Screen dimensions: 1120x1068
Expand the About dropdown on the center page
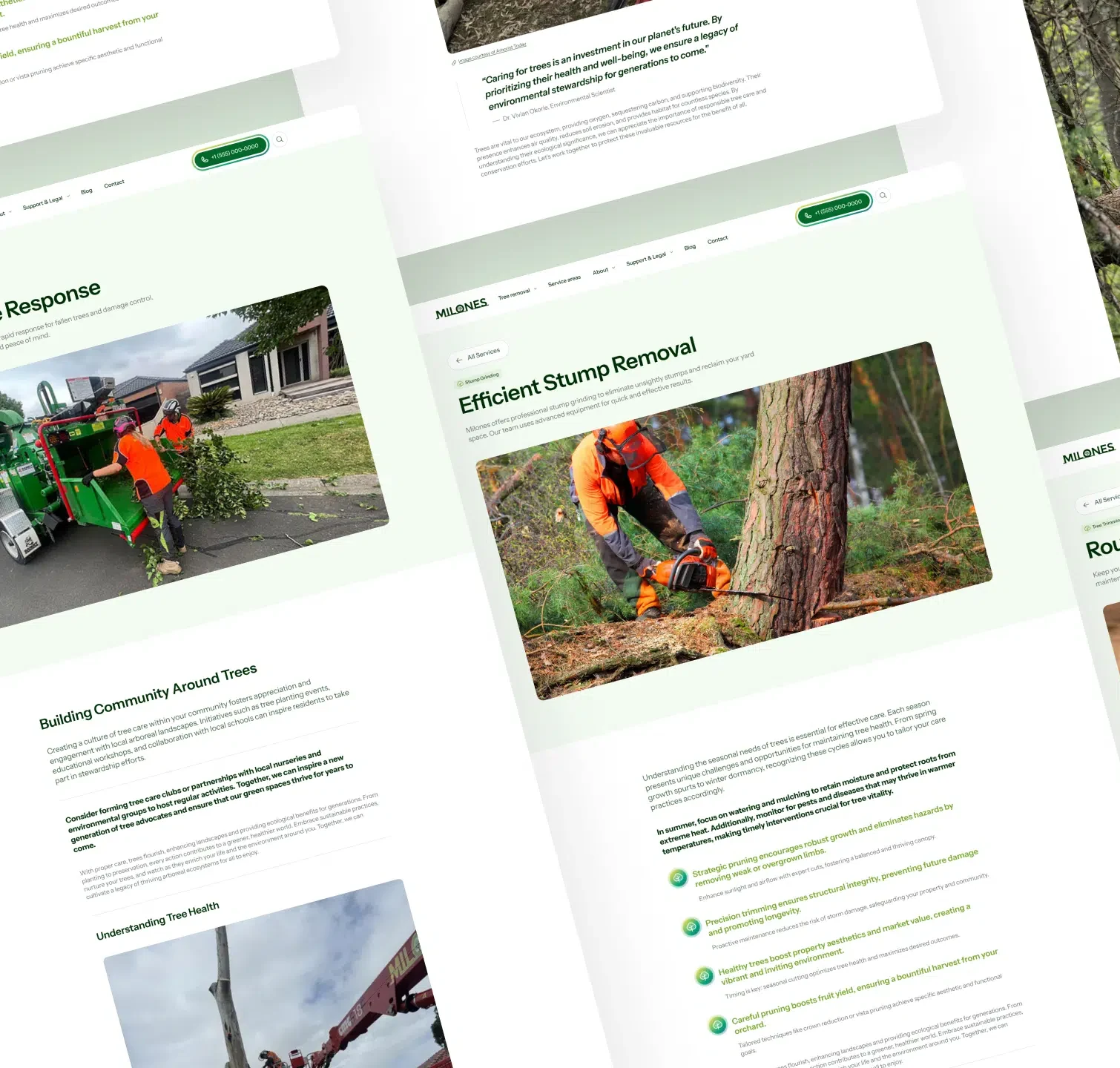point(604,271)
